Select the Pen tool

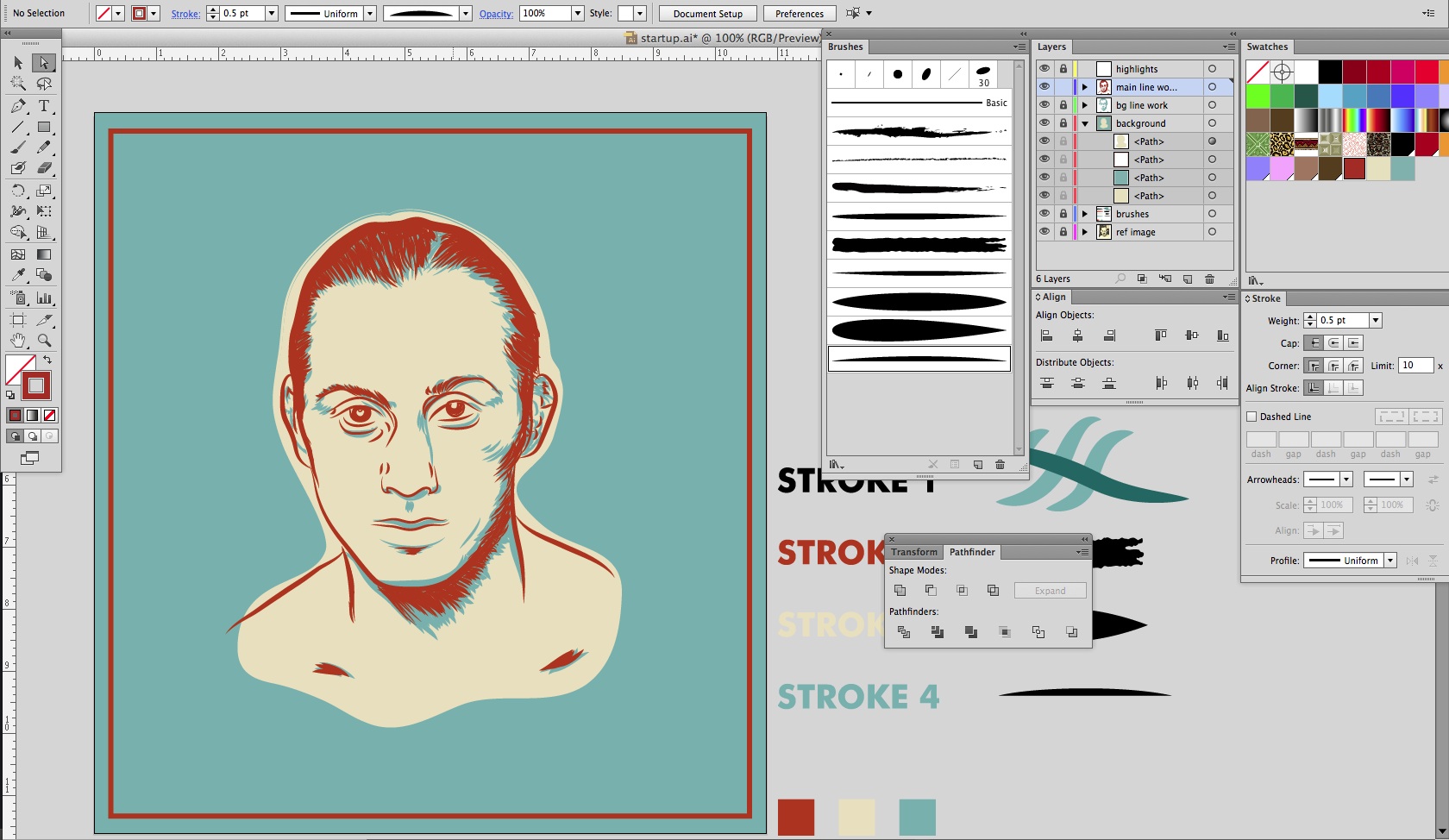[x=18, y=106]
